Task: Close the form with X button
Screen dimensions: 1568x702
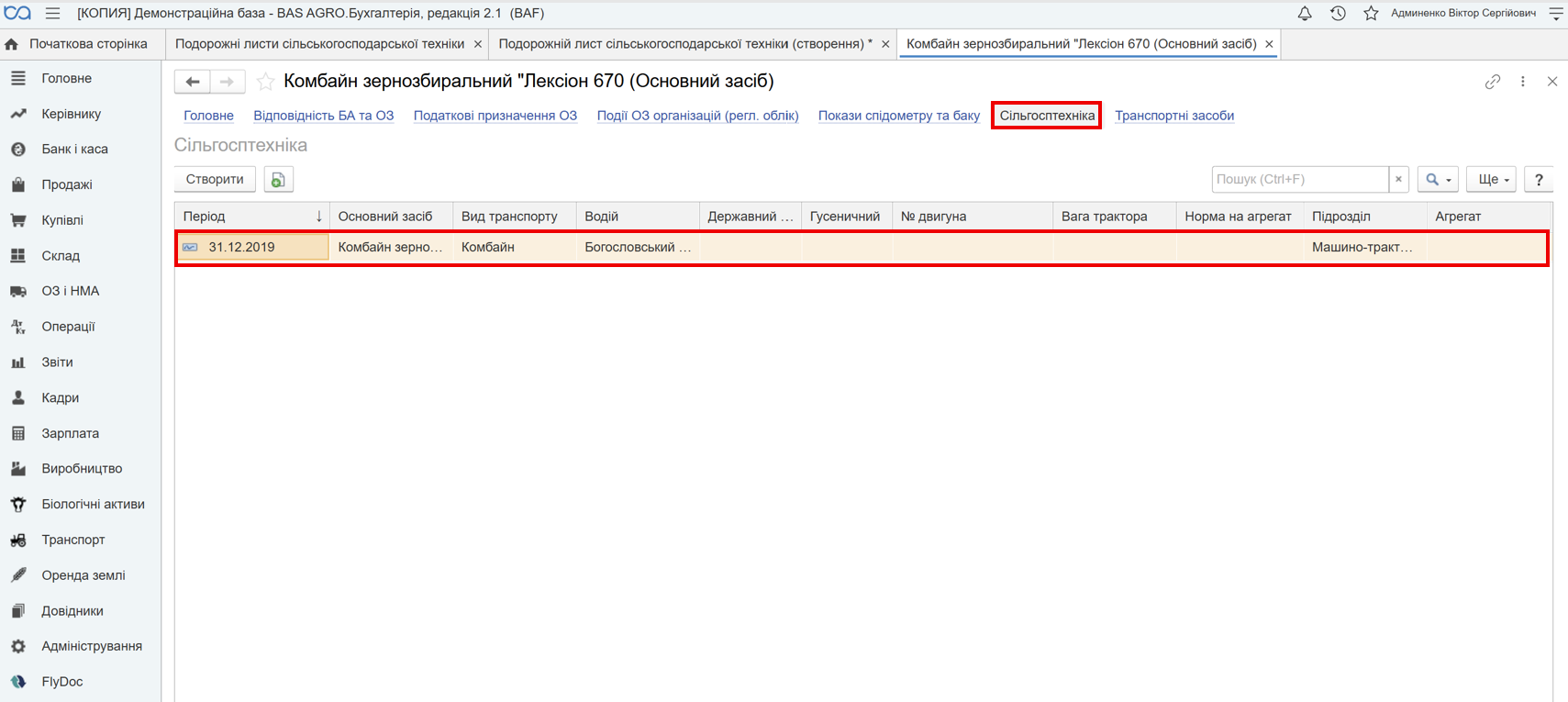Action: pos(1552,82)
